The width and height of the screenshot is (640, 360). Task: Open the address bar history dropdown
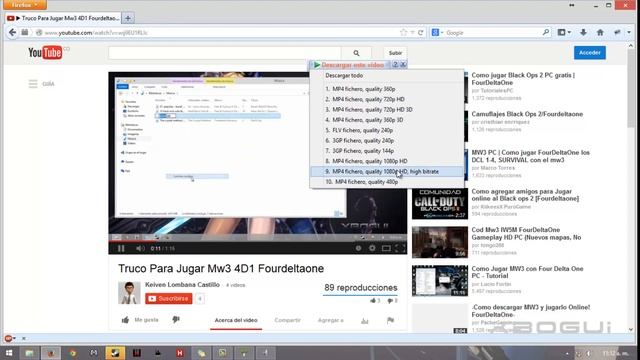point(412,32)
